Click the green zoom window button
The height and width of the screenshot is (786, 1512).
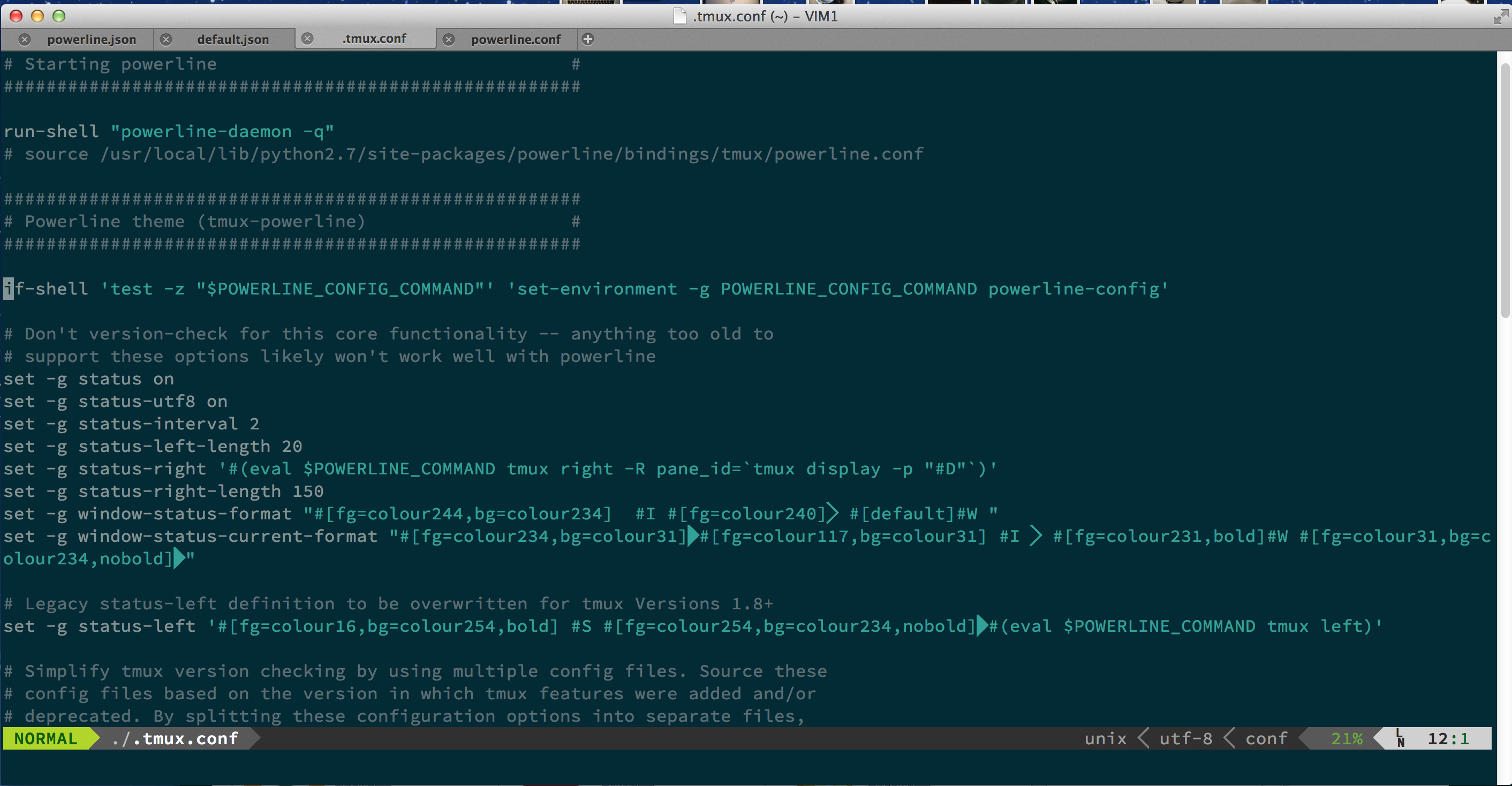pos(59,16)
